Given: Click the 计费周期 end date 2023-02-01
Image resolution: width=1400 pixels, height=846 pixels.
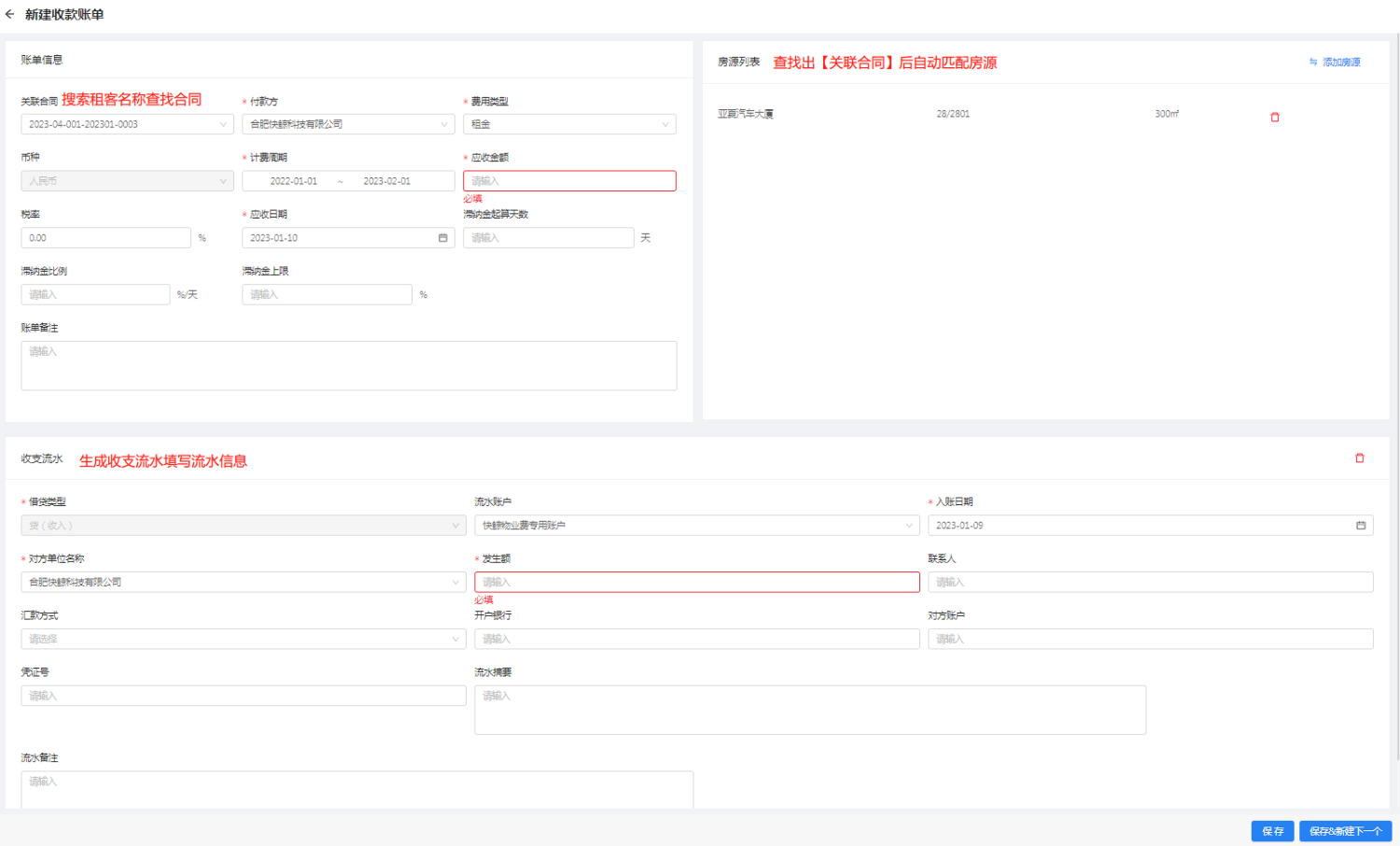Looking at the screenshot, I should [386, 181].
